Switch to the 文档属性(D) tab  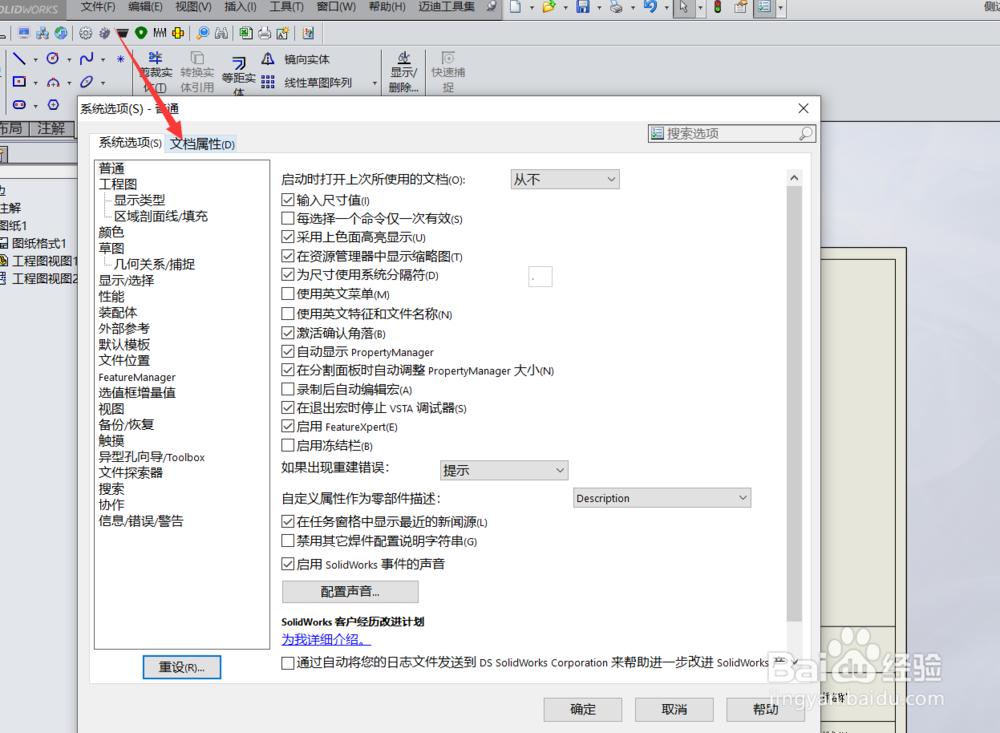pyautogui.click(x=202, y=144)
